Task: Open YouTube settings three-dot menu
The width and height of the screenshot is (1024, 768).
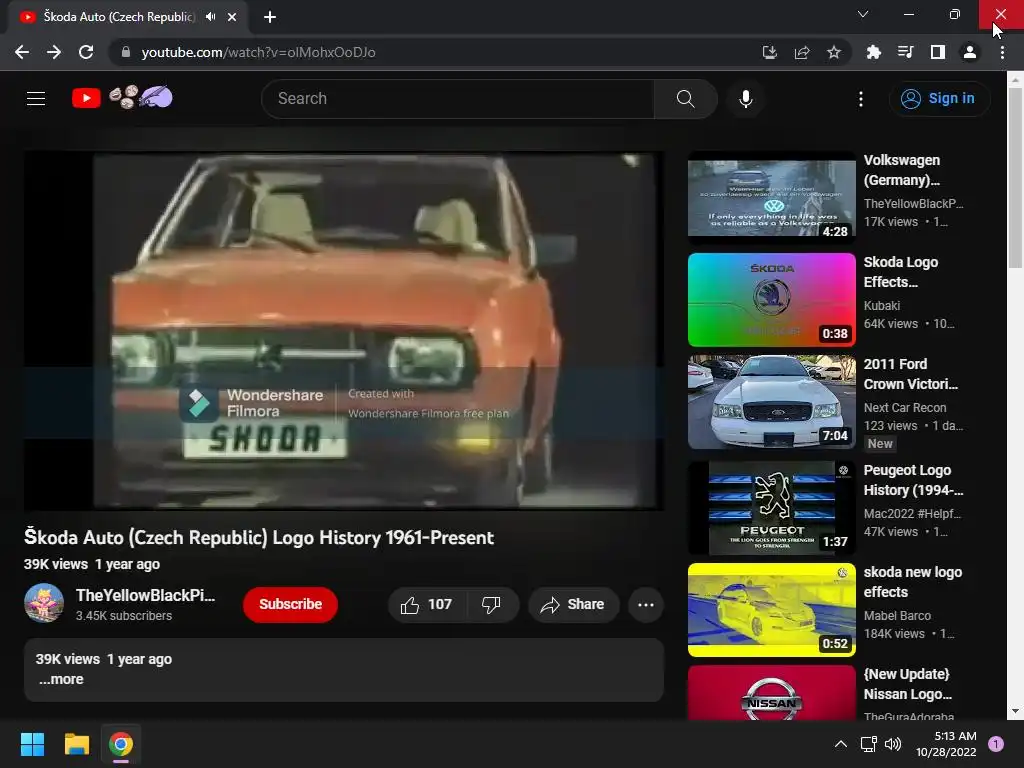Action: coord(861,99)
